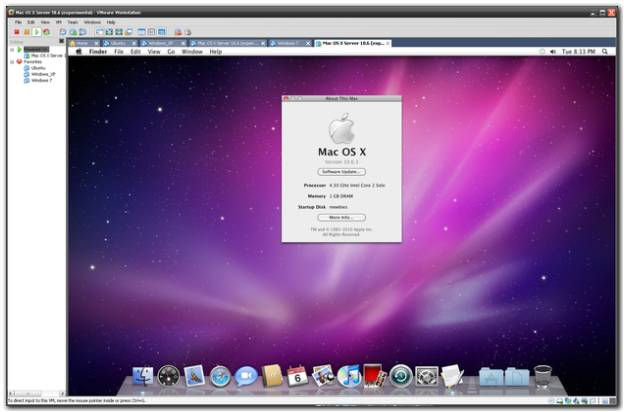Click the orange Suspend toolbar button
The image size is (624, 412).
point(26,32)
